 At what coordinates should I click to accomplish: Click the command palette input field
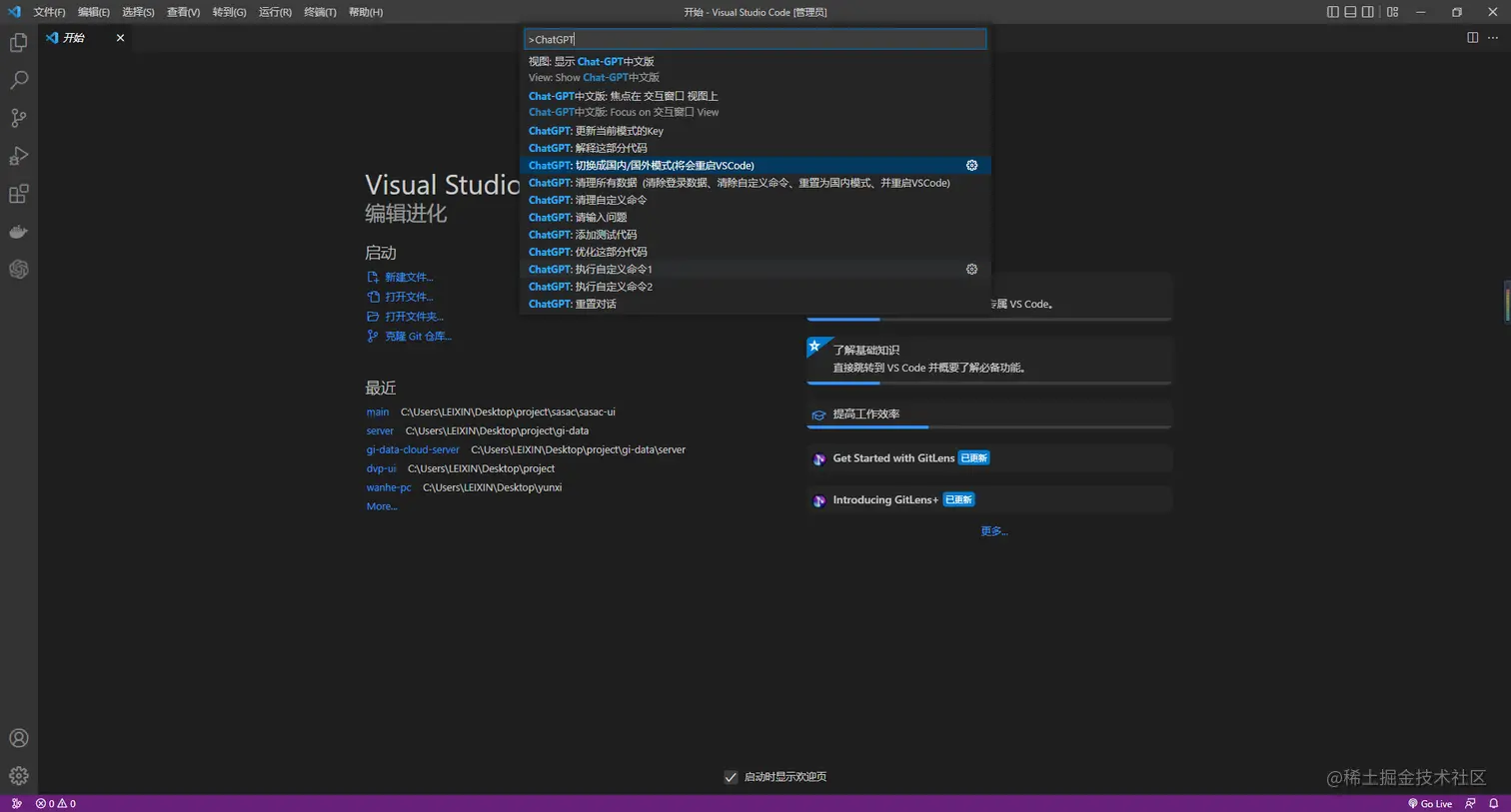(x=755, y=39)
